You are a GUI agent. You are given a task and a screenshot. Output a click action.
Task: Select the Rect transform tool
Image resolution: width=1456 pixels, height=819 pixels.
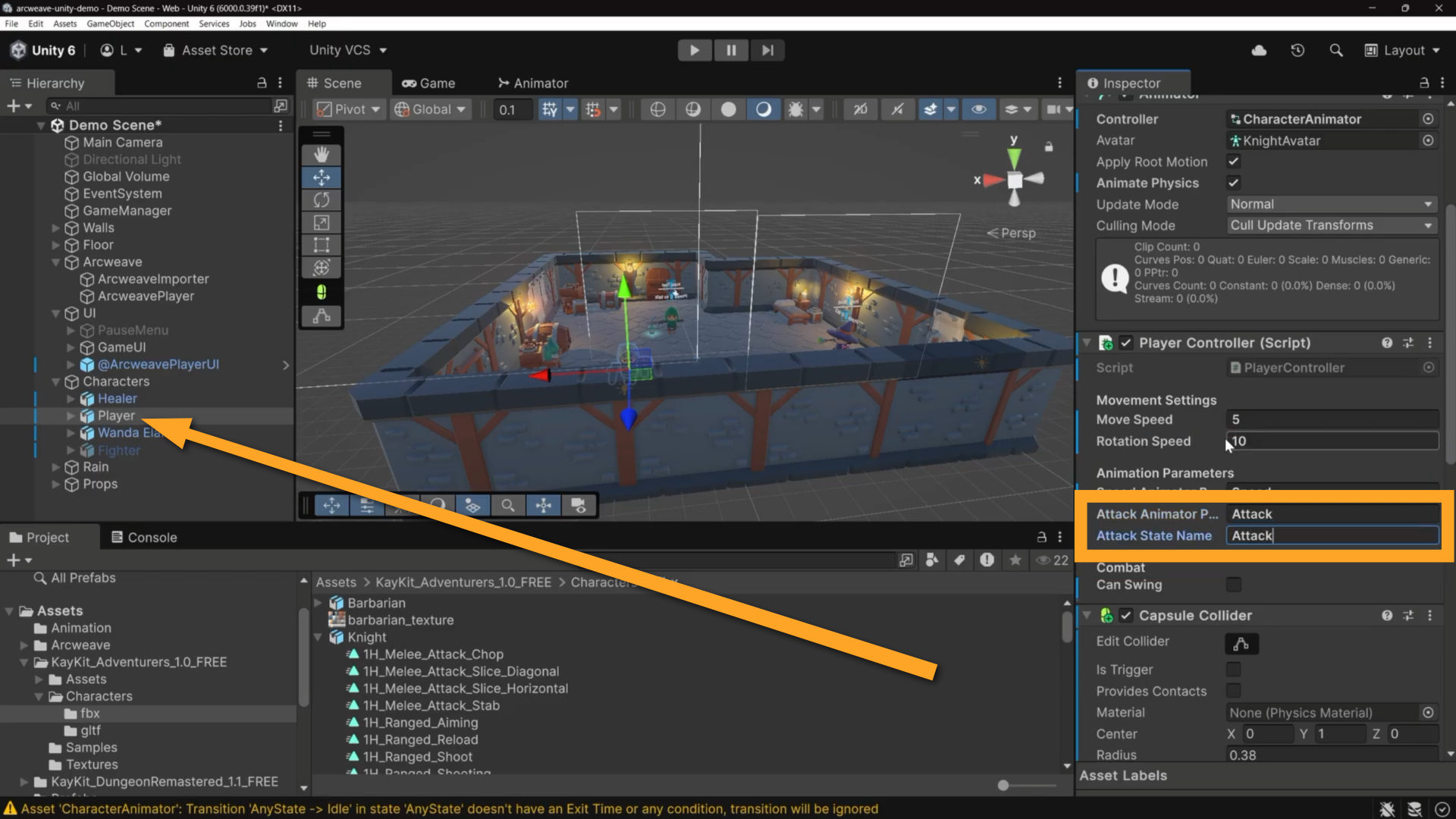pyautogui.click(x=322, y=245)
